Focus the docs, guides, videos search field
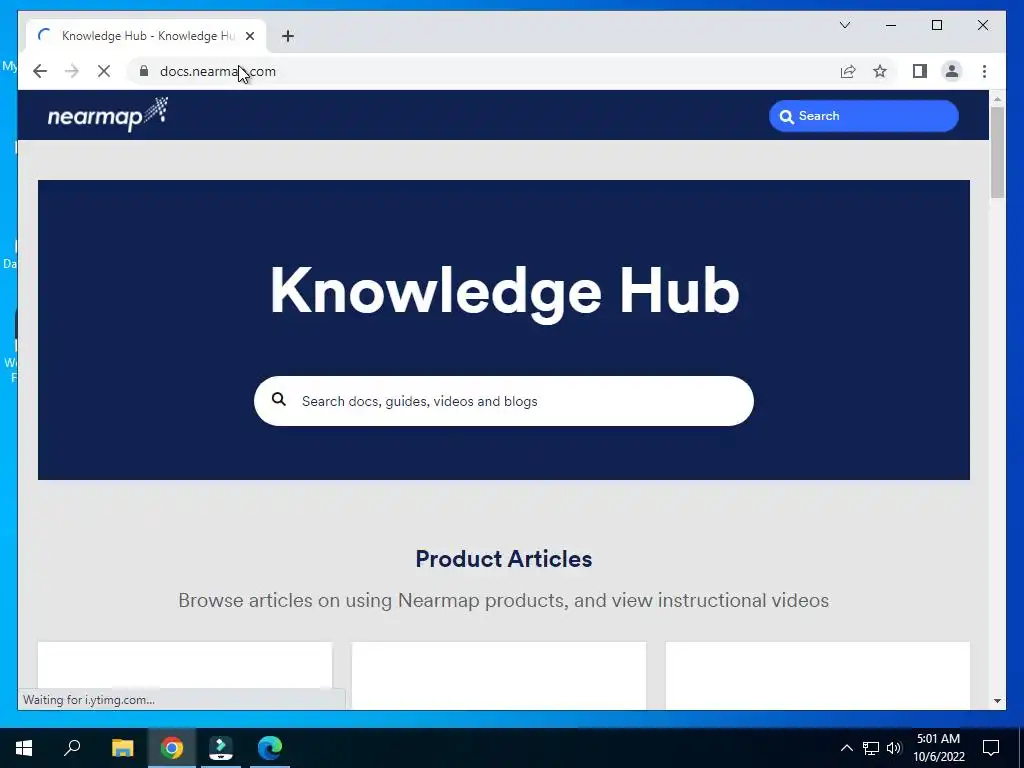The image size is (1024, 768). tap(504, 401)
